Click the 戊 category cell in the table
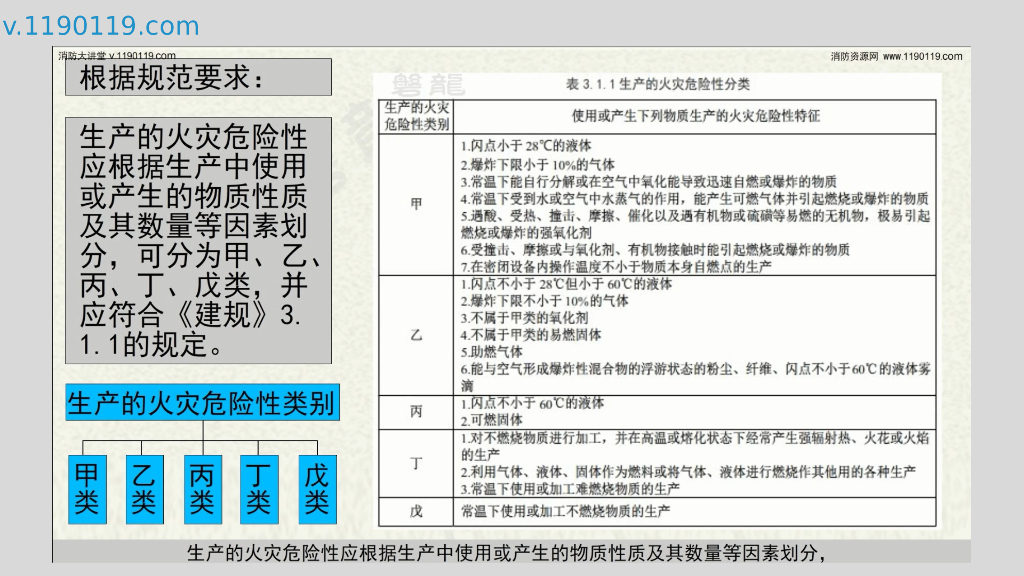This screenshot has width=1024, height=576. [416, 511]
